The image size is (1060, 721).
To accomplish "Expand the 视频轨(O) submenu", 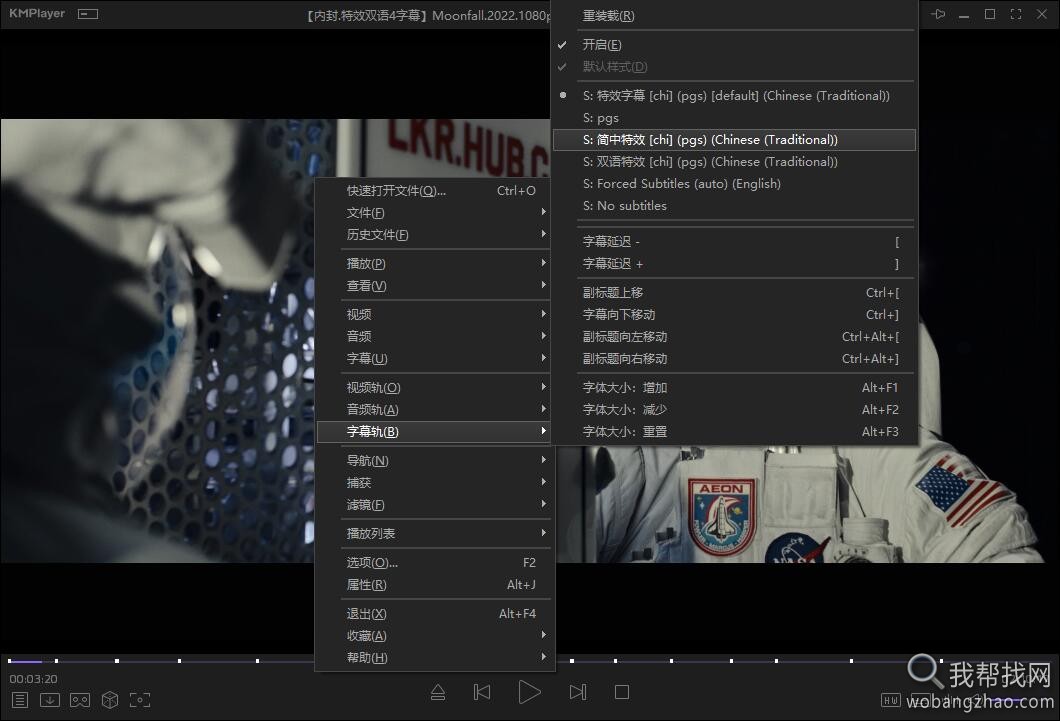I will coord(435,388).
